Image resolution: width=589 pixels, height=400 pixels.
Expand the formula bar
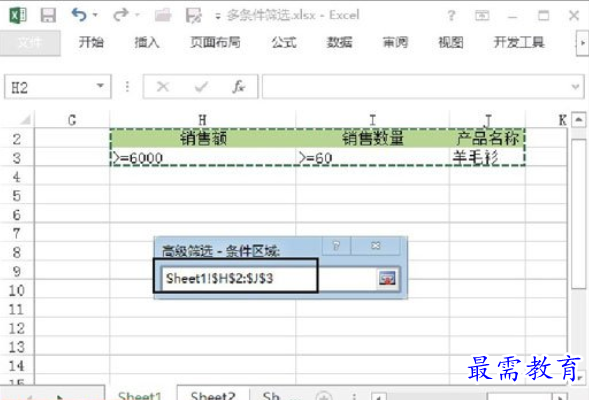tap(575, 87)
